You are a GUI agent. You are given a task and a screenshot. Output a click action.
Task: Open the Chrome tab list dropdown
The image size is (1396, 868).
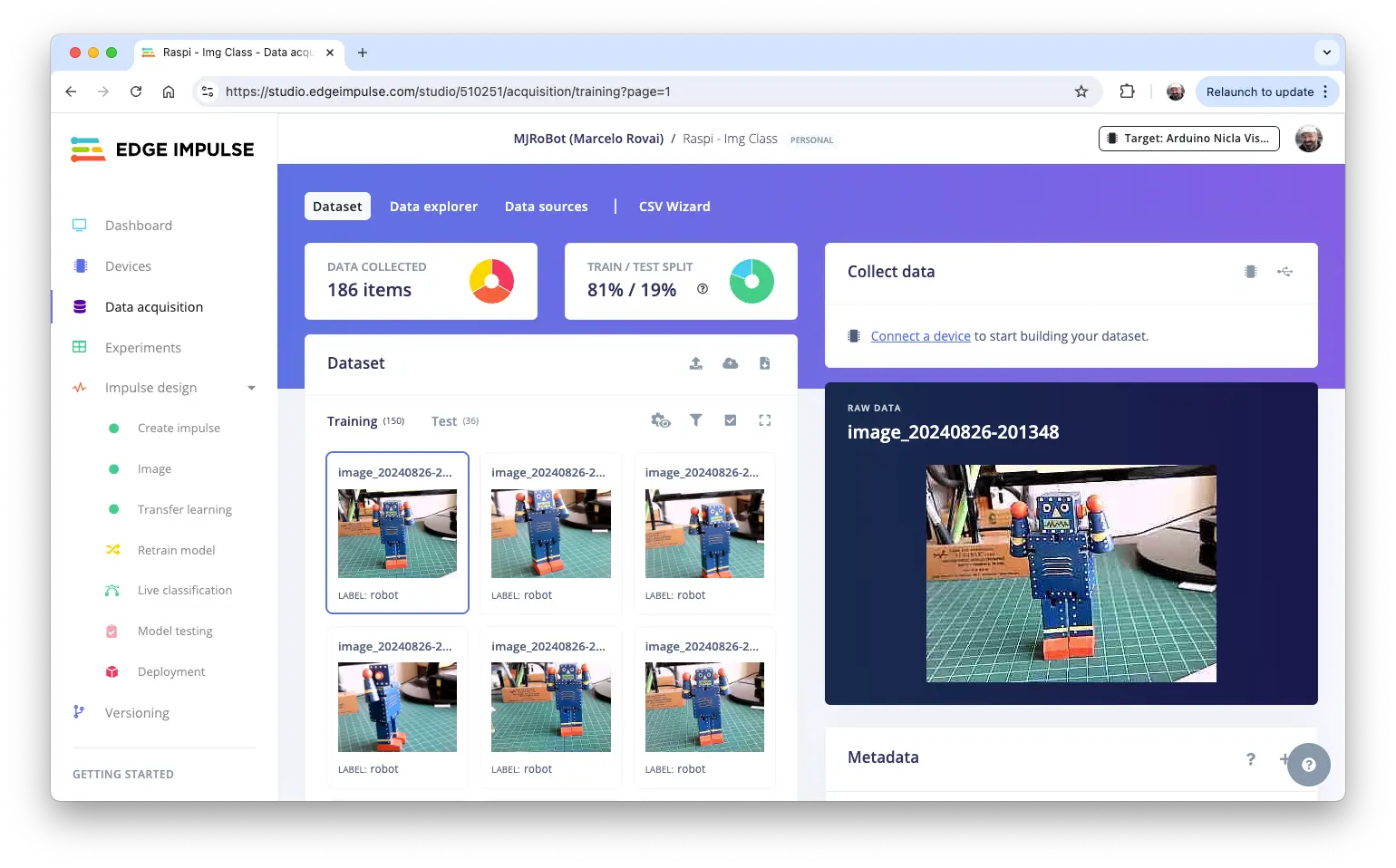coord(1326,53)
